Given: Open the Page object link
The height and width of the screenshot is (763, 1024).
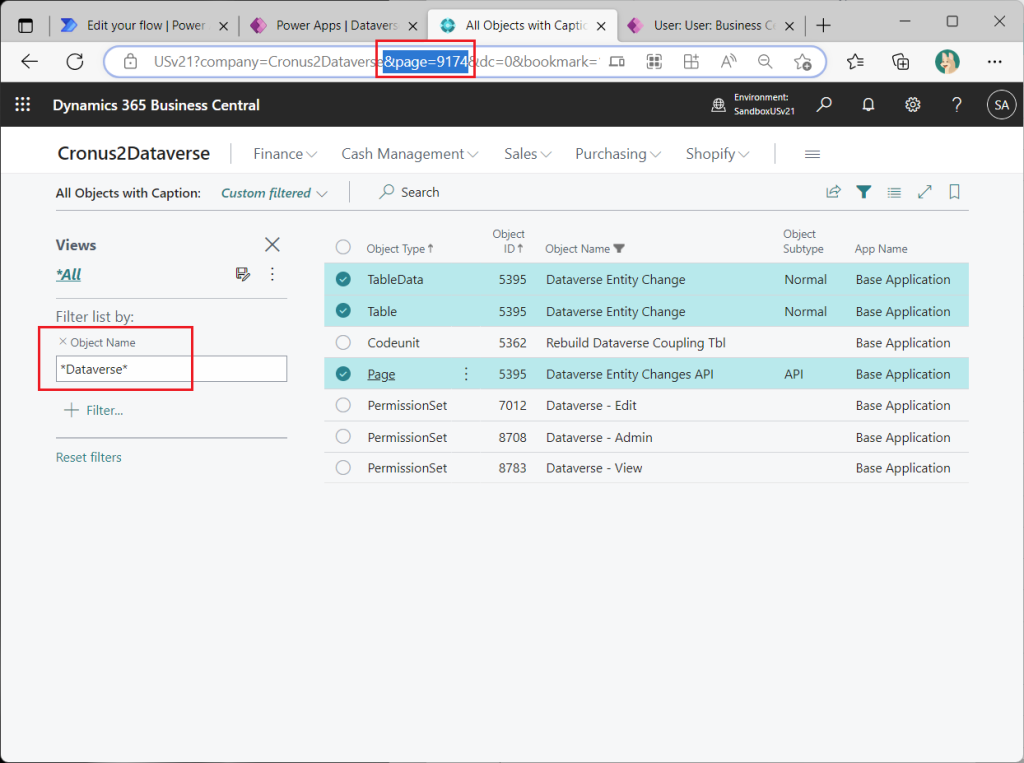Looking at the screenshot, I should (381, 374).
